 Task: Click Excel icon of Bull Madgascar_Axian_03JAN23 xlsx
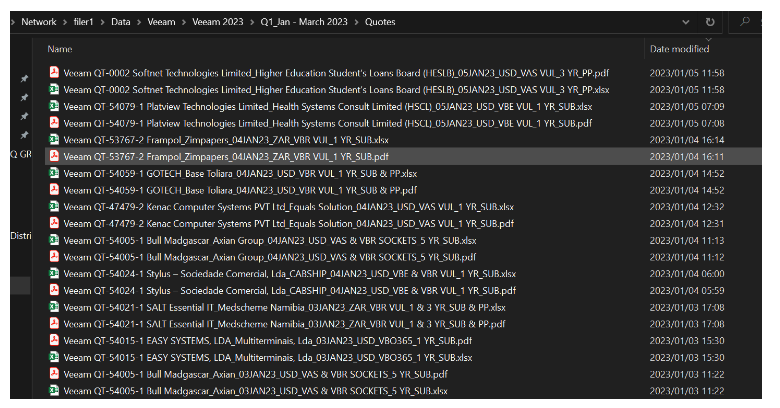54,391
